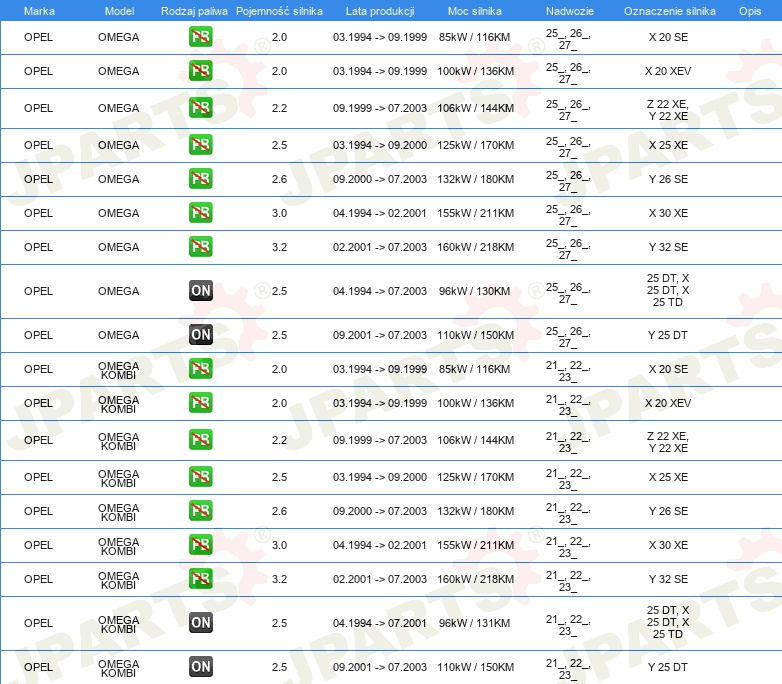This screenshot has height=684, width=782.
Task: Click petrol icon in OMEGA KOMBI X 25 XE row
Action: coord(200,476)
